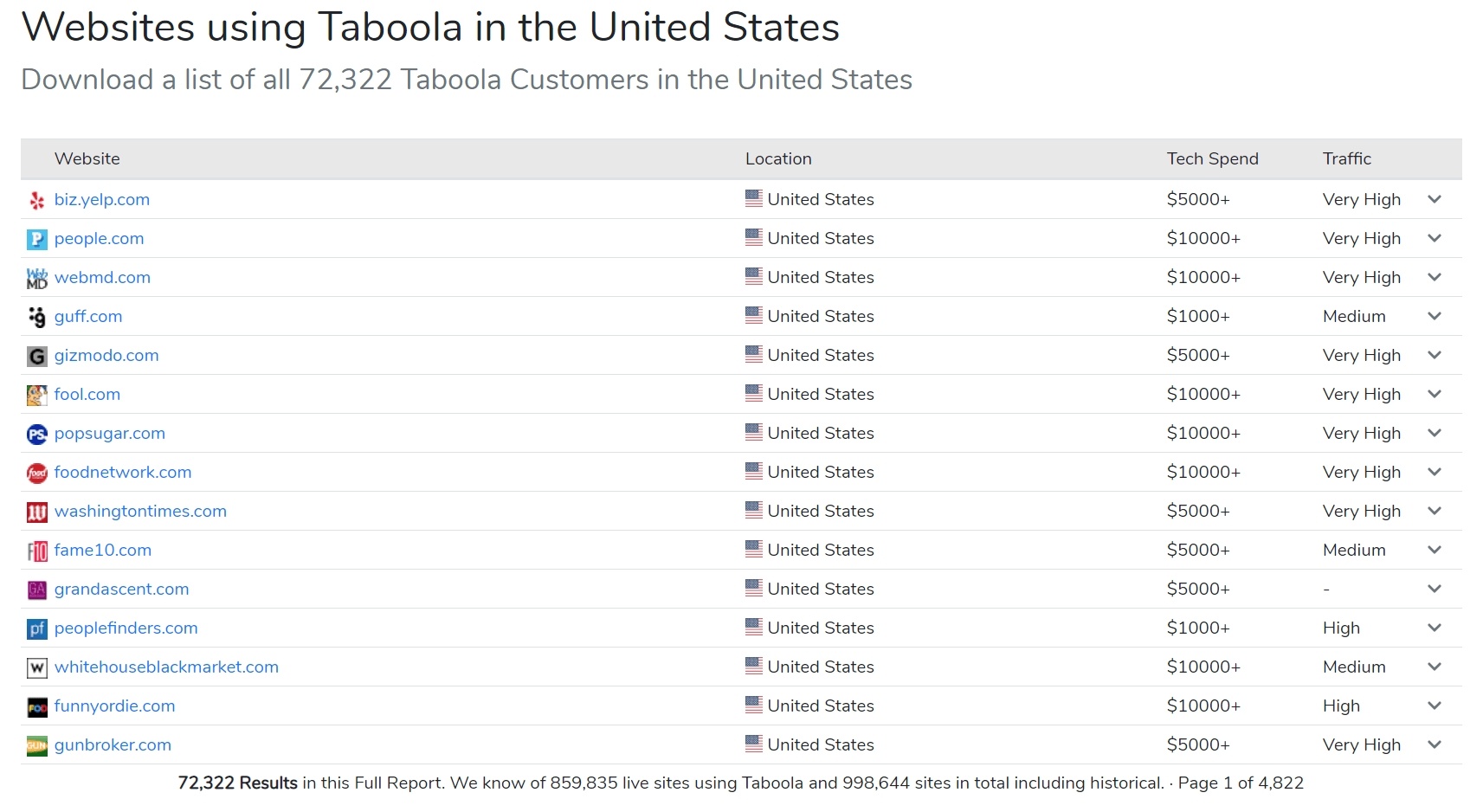This screenshot has height=812, width=1483.
Task: Click the People favicon beside people.com
Action: point(36,239)
